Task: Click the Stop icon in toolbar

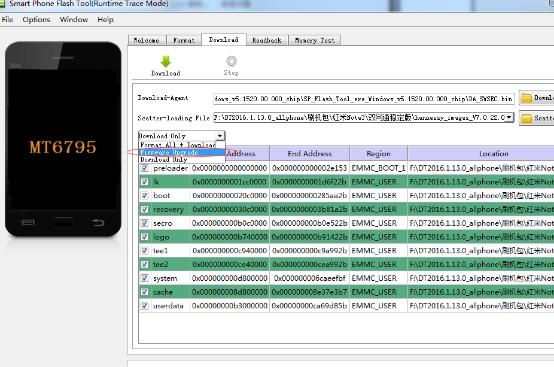Action: point(231,61)
